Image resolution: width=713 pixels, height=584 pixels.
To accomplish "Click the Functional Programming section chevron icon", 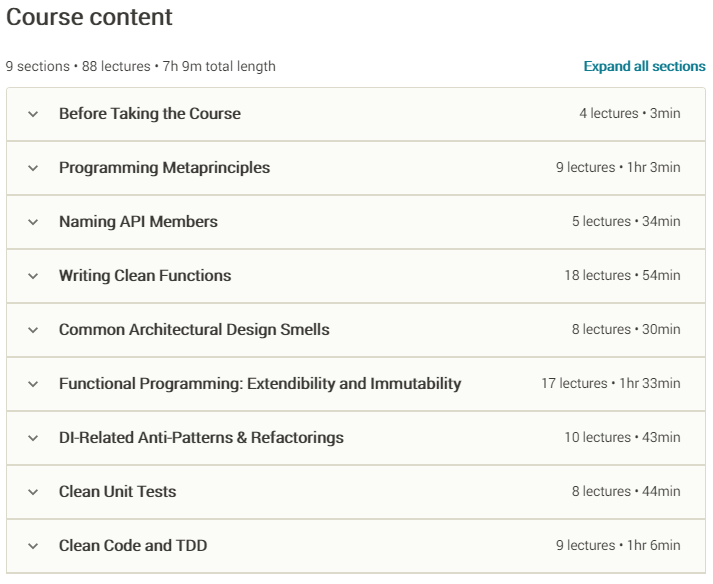I will (x=33, y=384).
